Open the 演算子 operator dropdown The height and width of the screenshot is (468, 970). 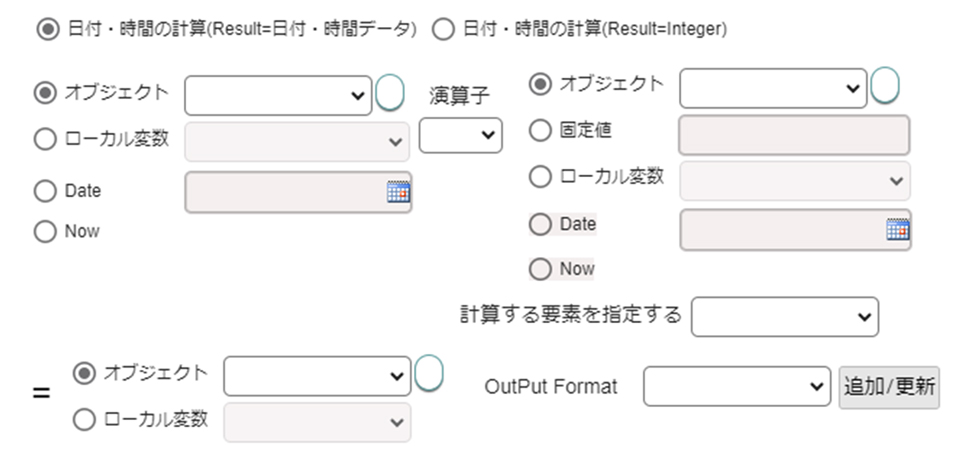click(x=460, y=135)
